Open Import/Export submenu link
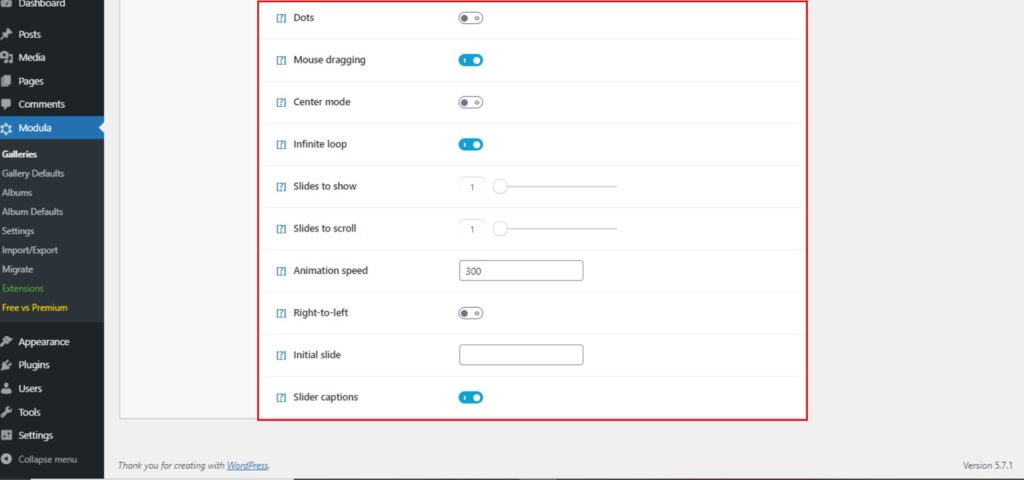This screenshot has height=480, width=1024. (29, 250)
